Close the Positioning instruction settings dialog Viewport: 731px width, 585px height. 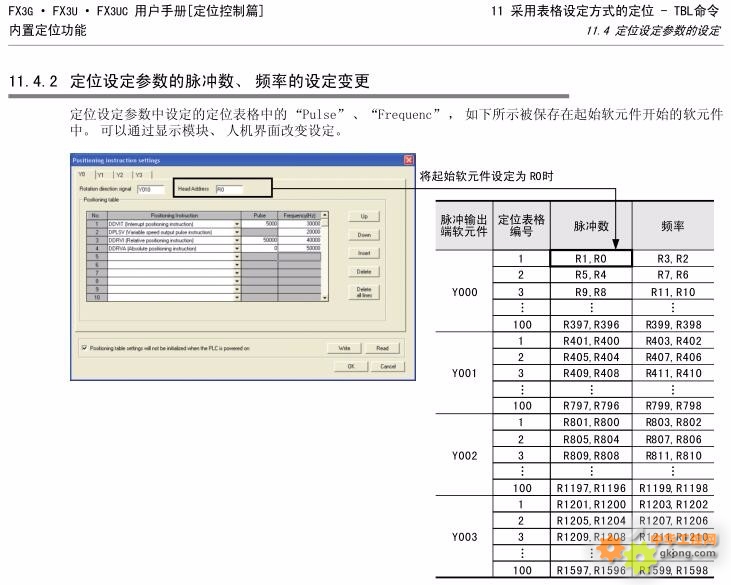(x=408, y=160)
